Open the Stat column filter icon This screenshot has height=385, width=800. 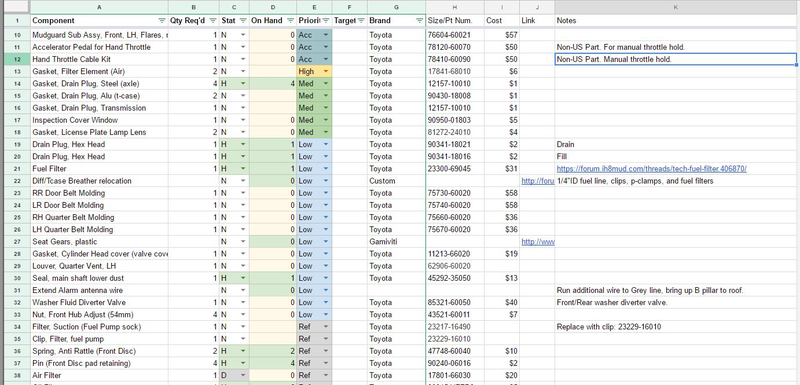tap(243, 21)
